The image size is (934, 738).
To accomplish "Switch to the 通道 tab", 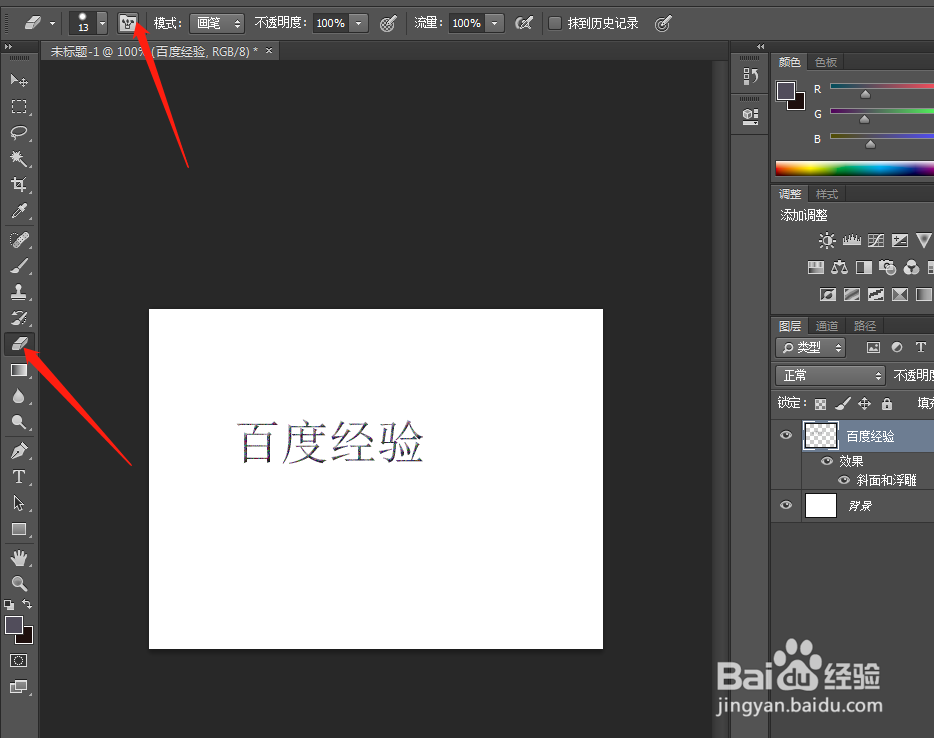I will [827, 326].
